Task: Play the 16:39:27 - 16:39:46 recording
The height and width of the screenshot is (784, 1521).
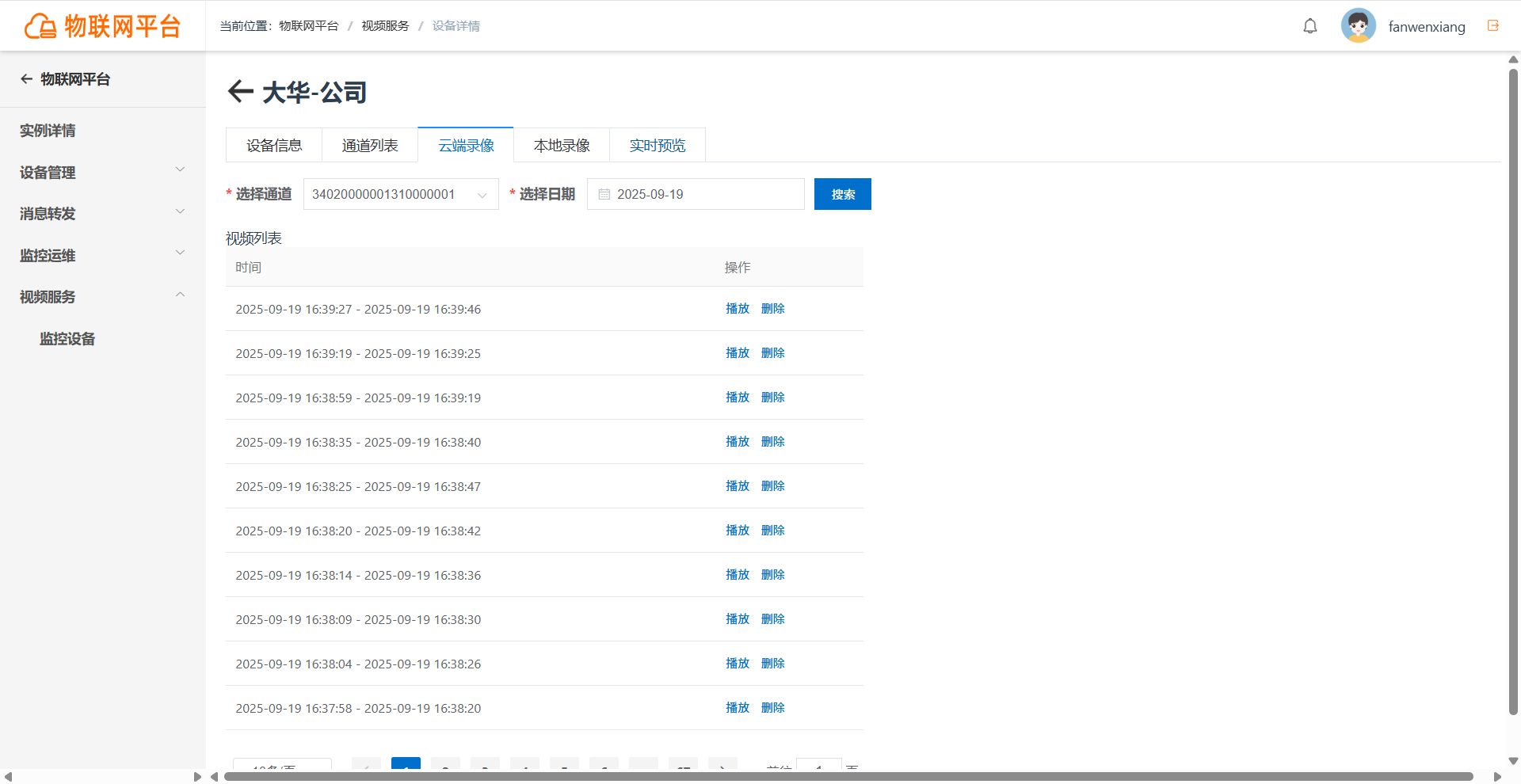Action: coord(738,309)
